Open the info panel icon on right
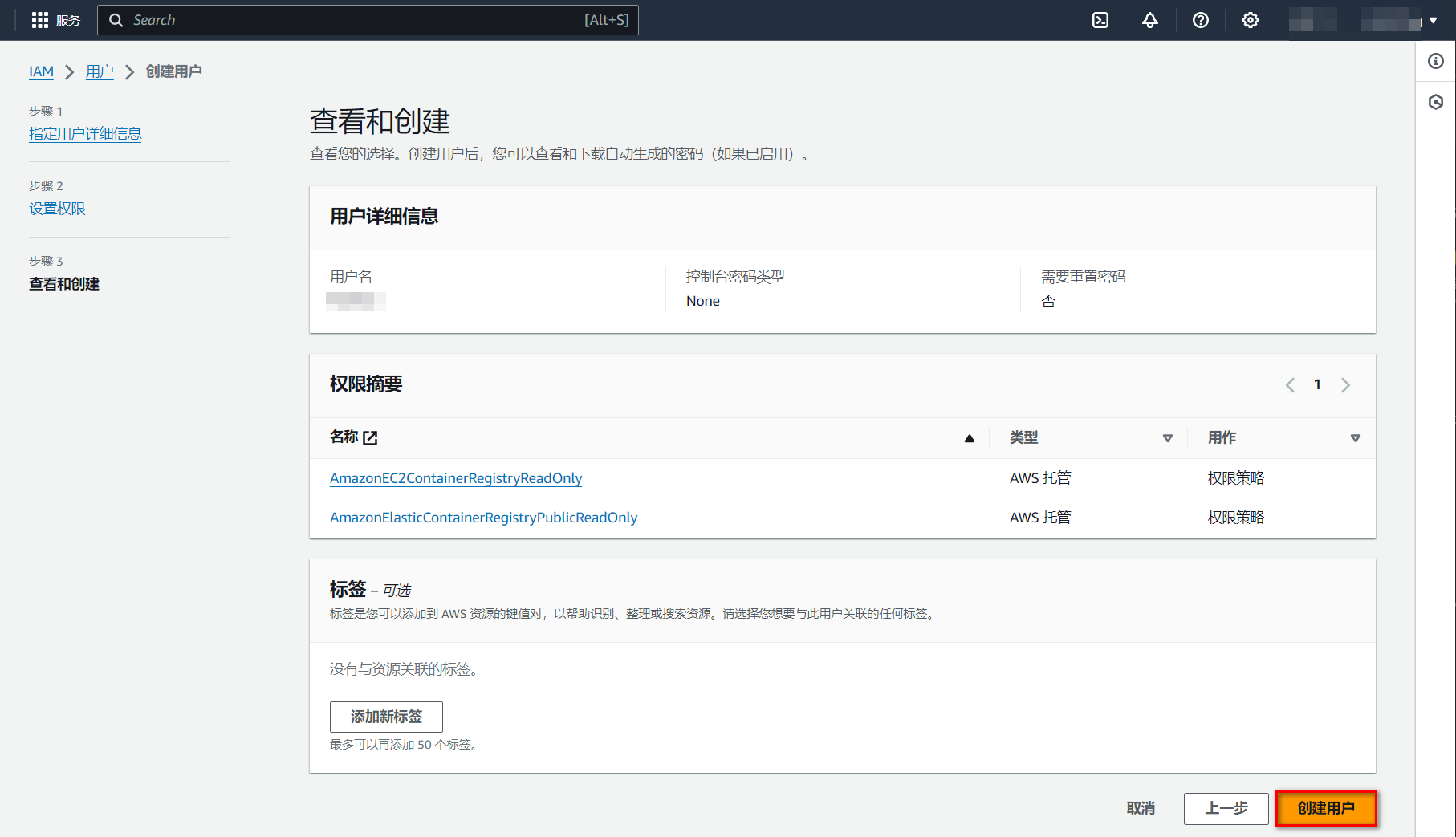This screenshot has width=1456, height=837. point(1435,61)
